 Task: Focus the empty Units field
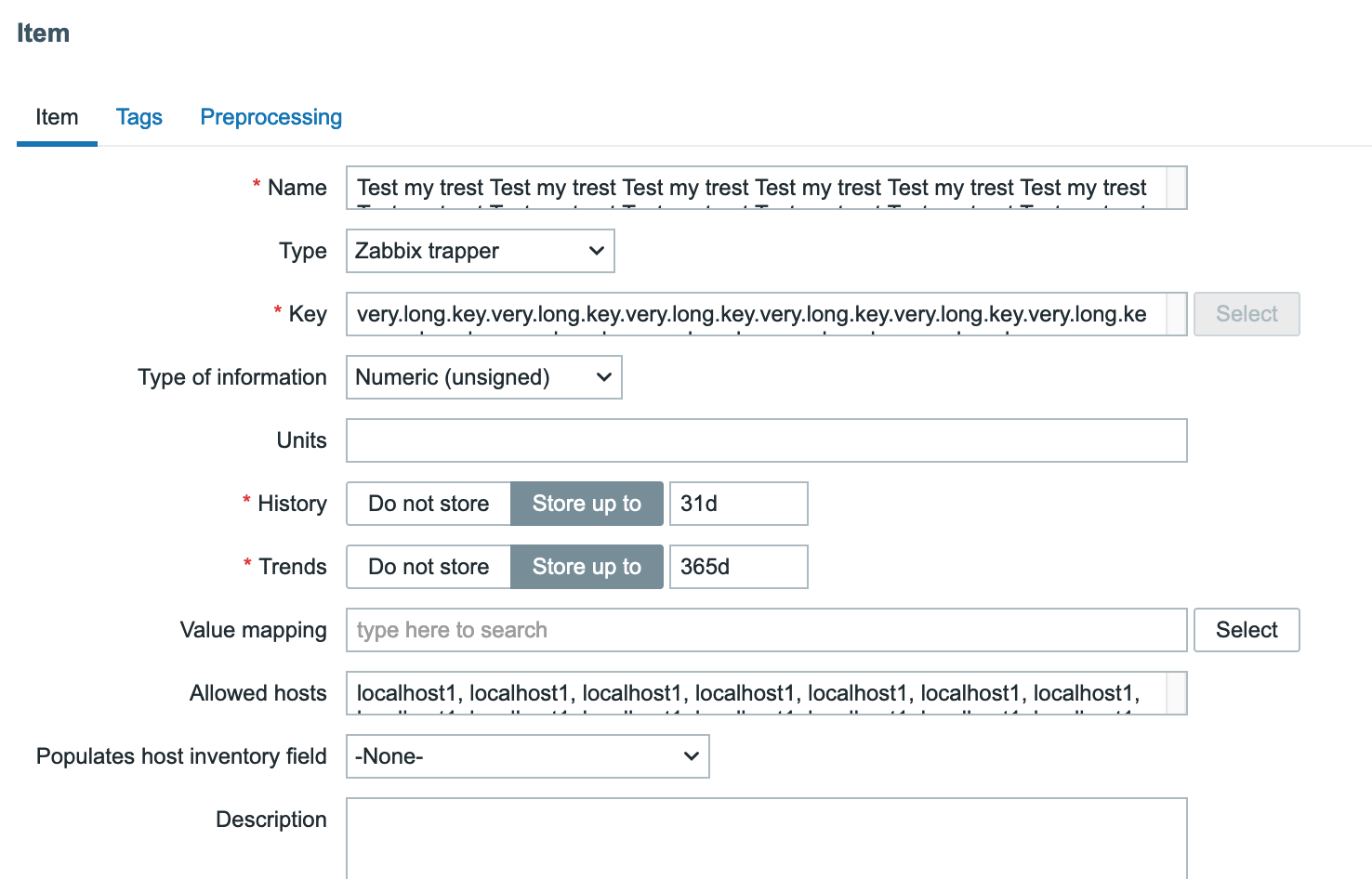click(x=767, y=440)
